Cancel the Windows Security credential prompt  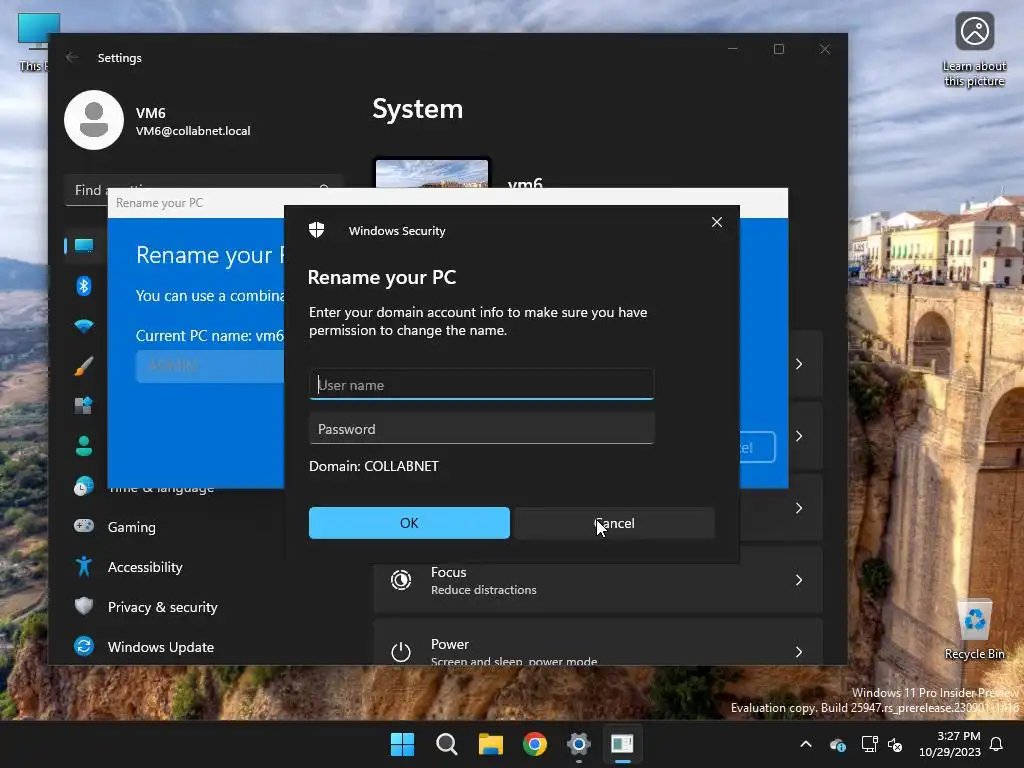pos(614,523)
